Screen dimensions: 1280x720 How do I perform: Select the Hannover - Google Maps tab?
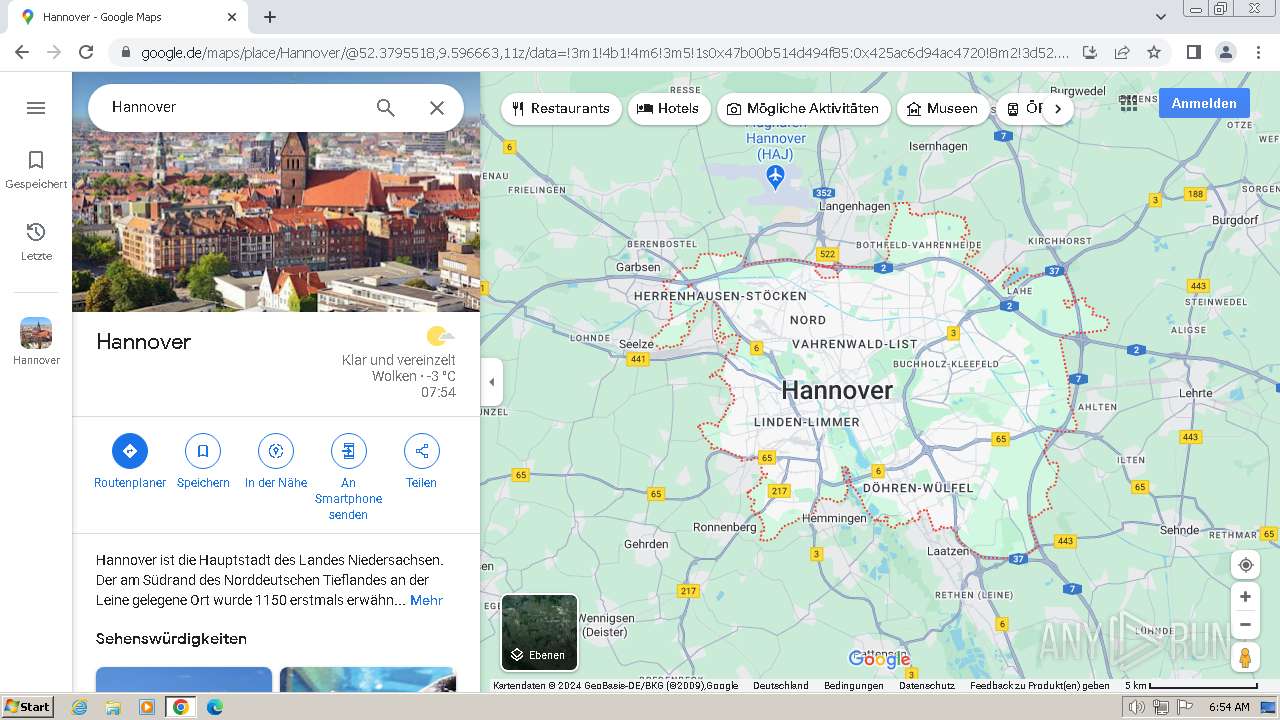pos(128,17)
